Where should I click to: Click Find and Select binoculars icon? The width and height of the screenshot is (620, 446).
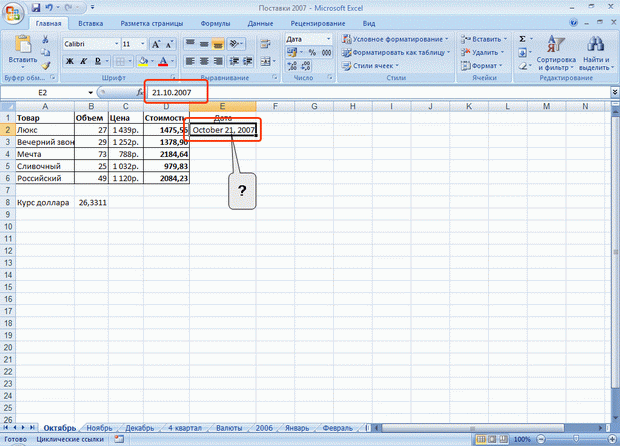pos(595,53)
